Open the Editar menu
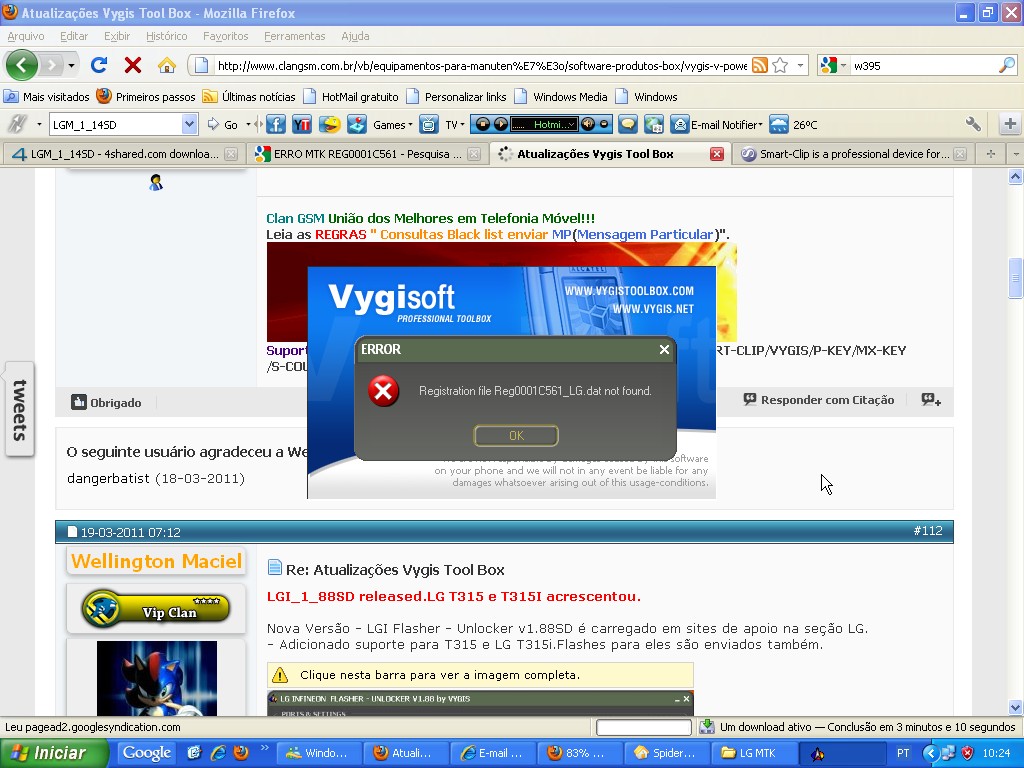Viewport: 1024px width, 768px height. 74,36
